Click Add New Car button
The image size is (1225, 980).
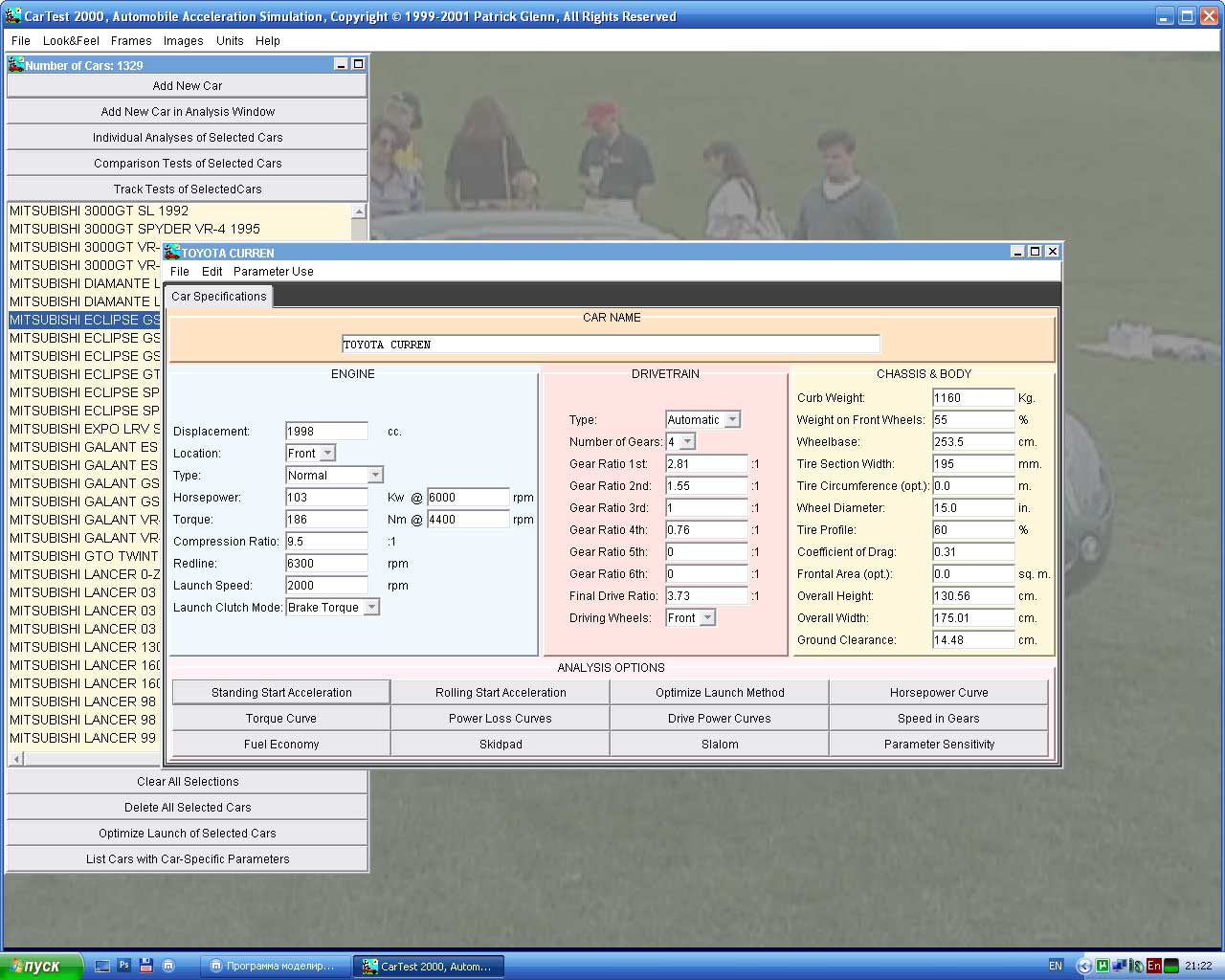coord(187,85)
